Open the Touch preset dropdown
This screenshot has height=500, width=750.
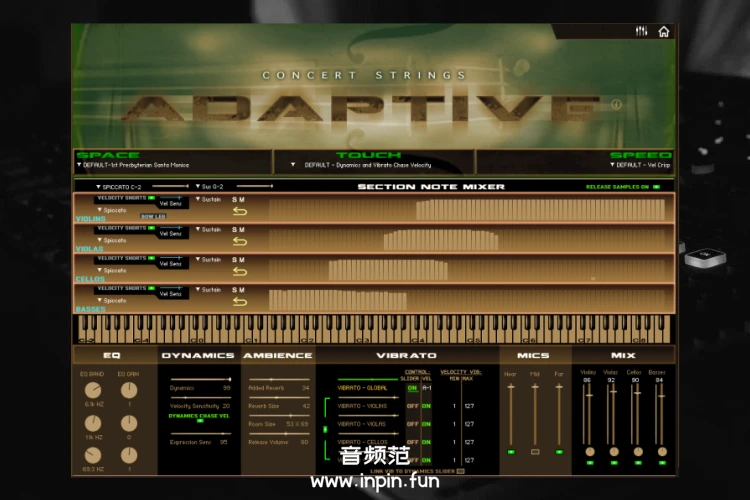coord(361,165)
